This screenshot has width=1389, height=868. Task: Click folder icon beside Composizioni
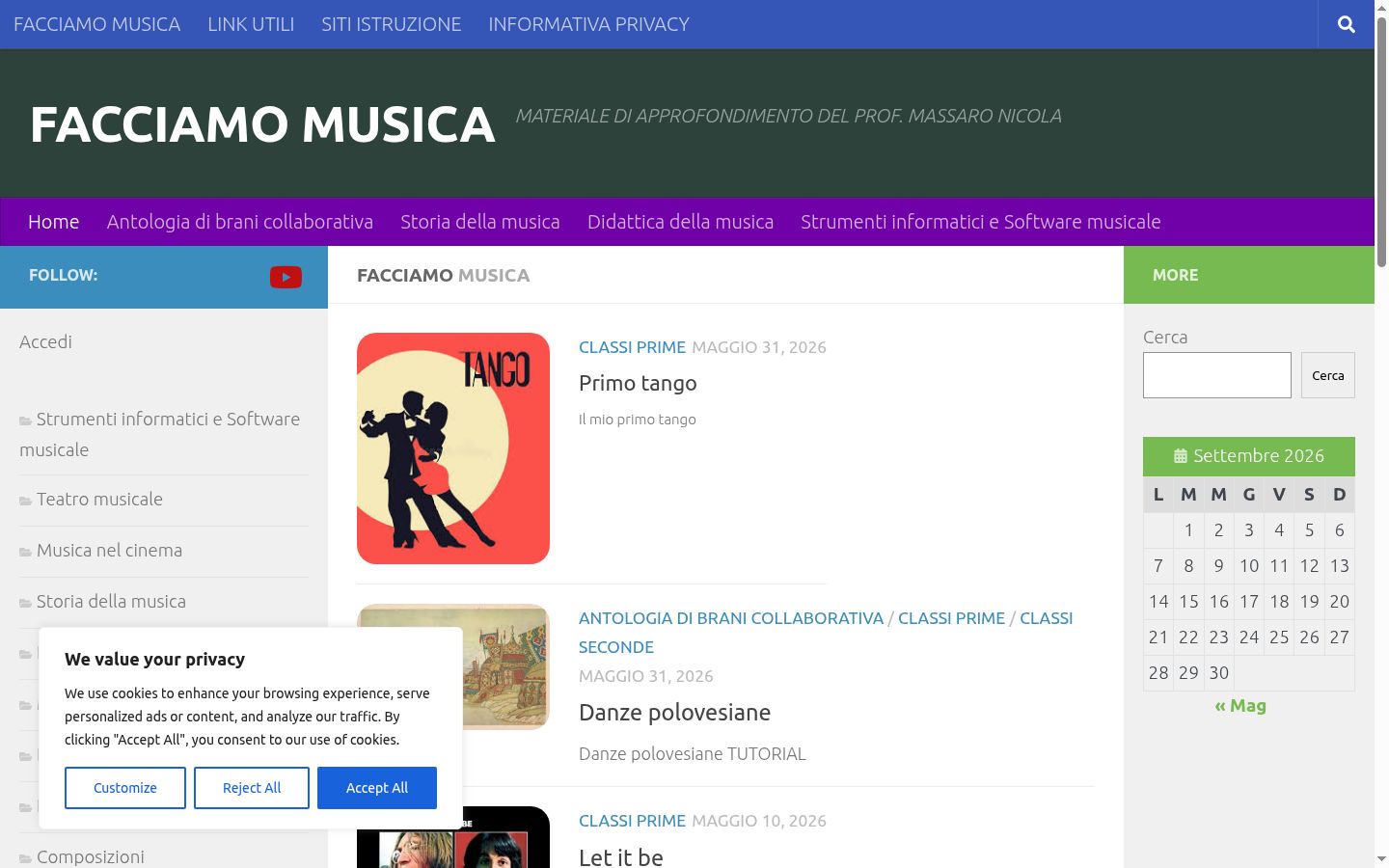pos(25,858)
